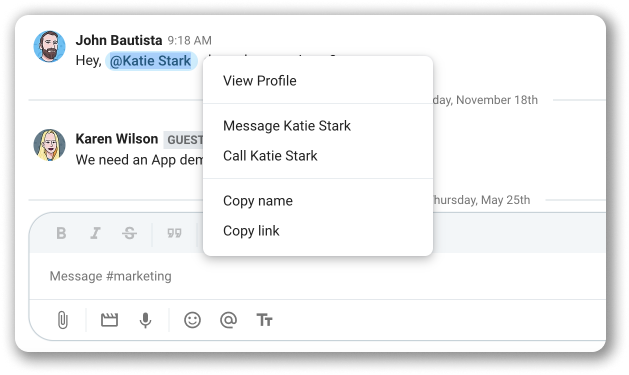The height and width of the screenshot is (375, 629).
Task: Open Karen Wilson's avatar
Action: point(49,145)
